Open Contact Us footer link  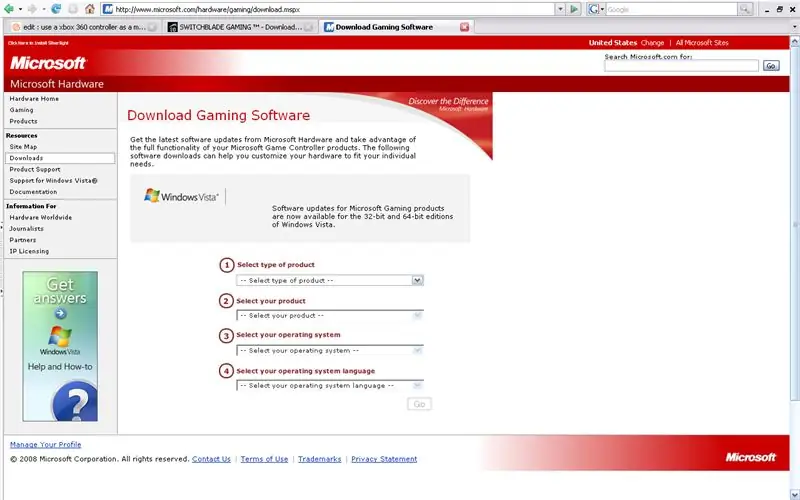tap(211, 459)
